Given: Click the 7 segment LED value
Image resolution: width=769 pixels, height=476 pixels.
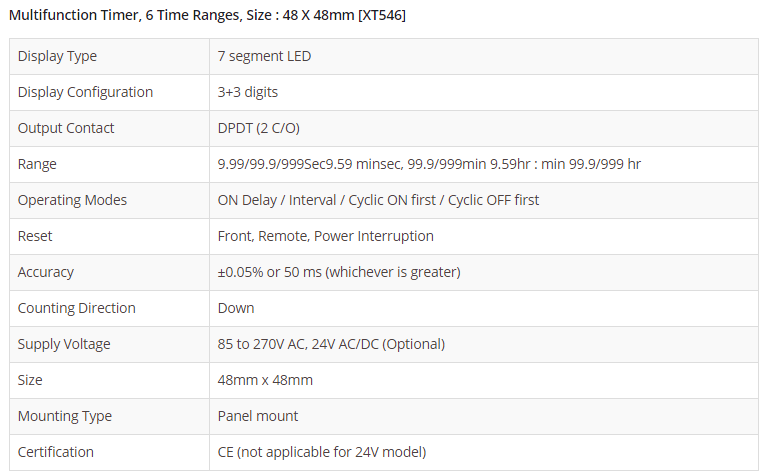Looking at the screenshot, I should 264,56.
